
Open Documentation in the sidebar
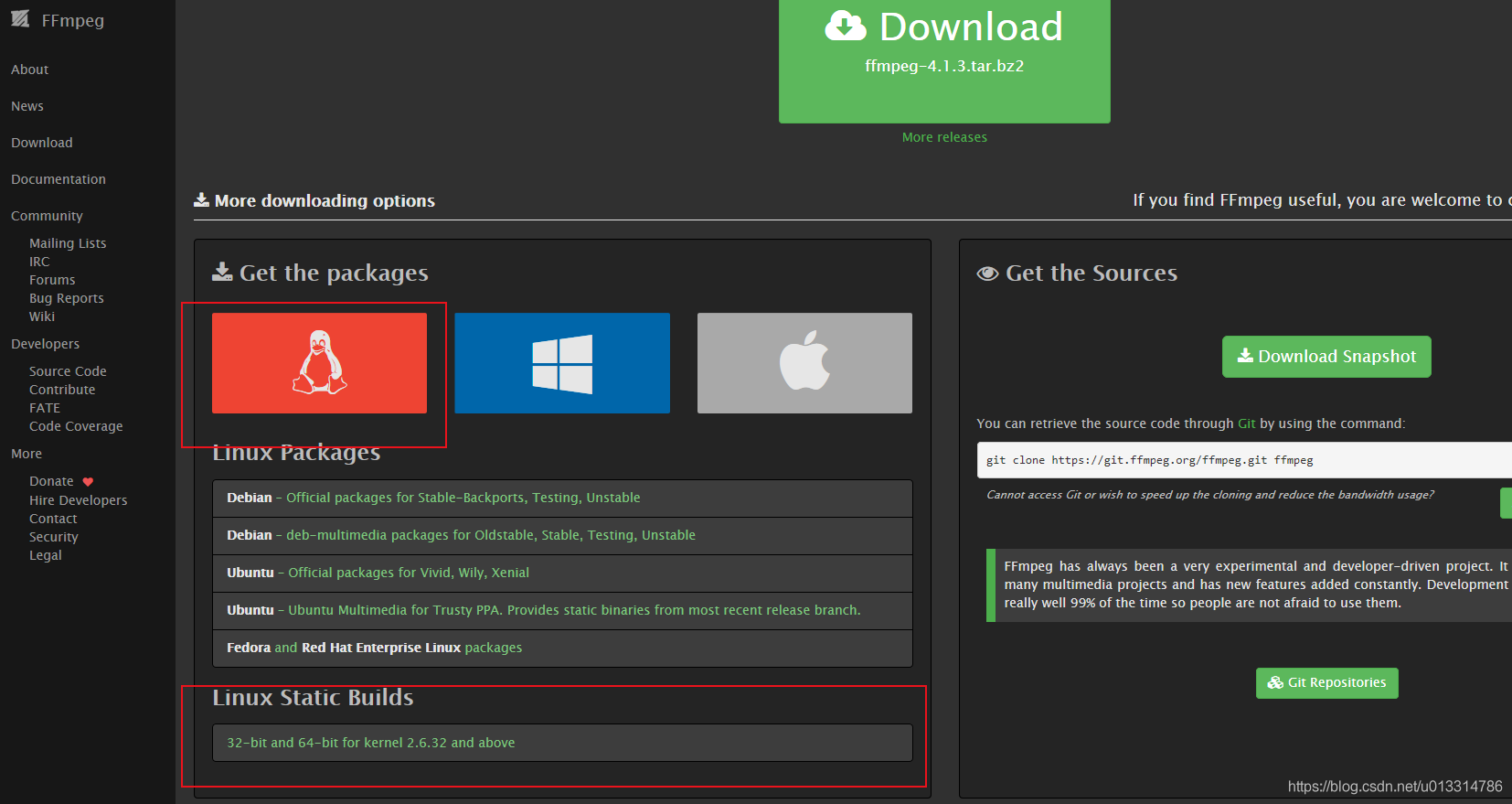pos(59,179)
